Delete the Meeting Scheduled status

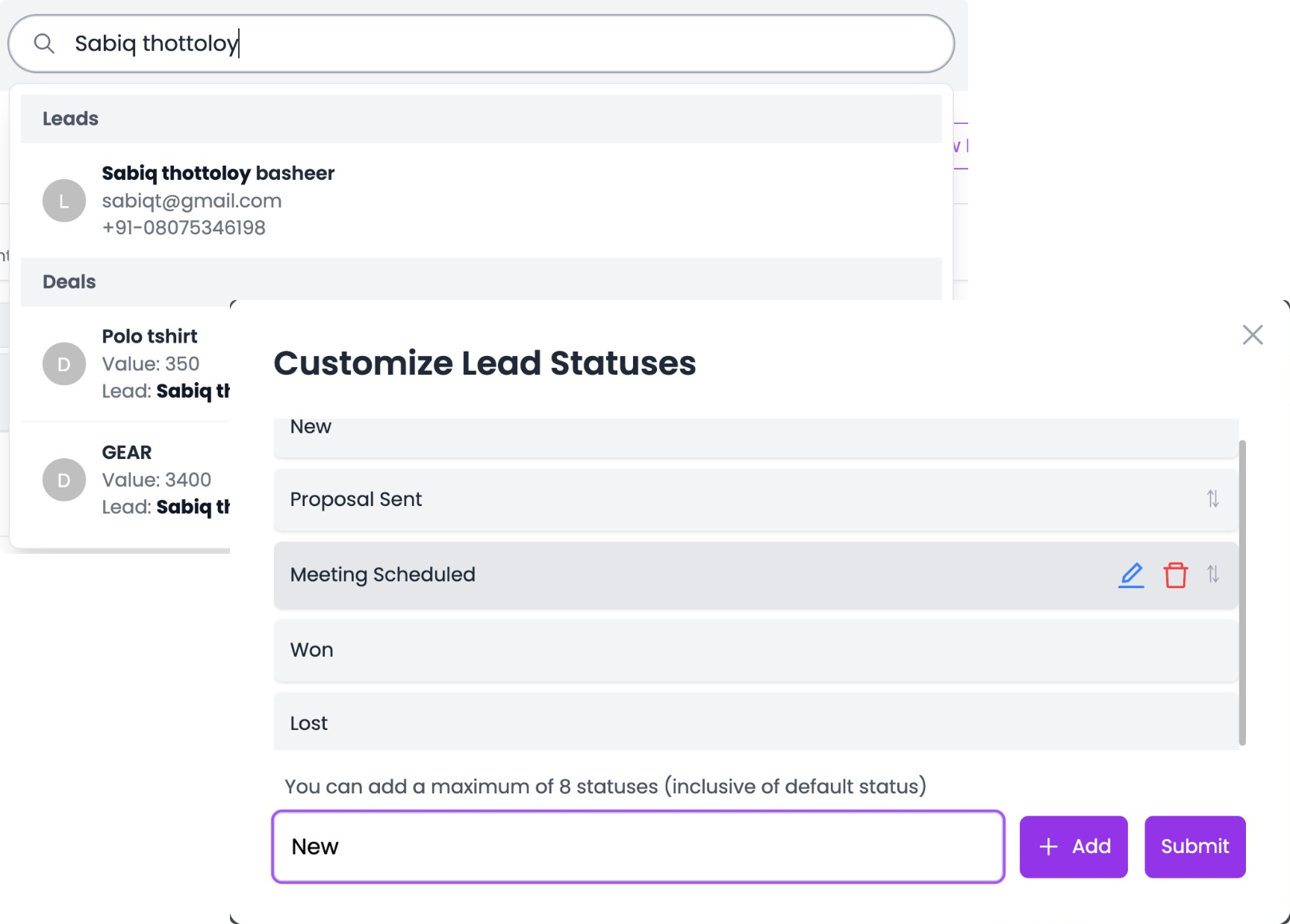click(x=1175, y=575)
